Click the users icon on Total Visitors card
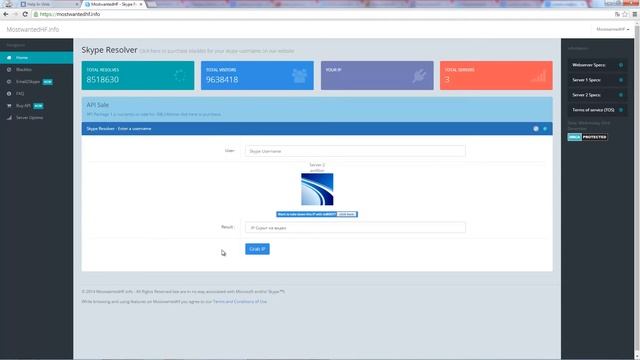 pyautogui.click(x=299, y=76)
